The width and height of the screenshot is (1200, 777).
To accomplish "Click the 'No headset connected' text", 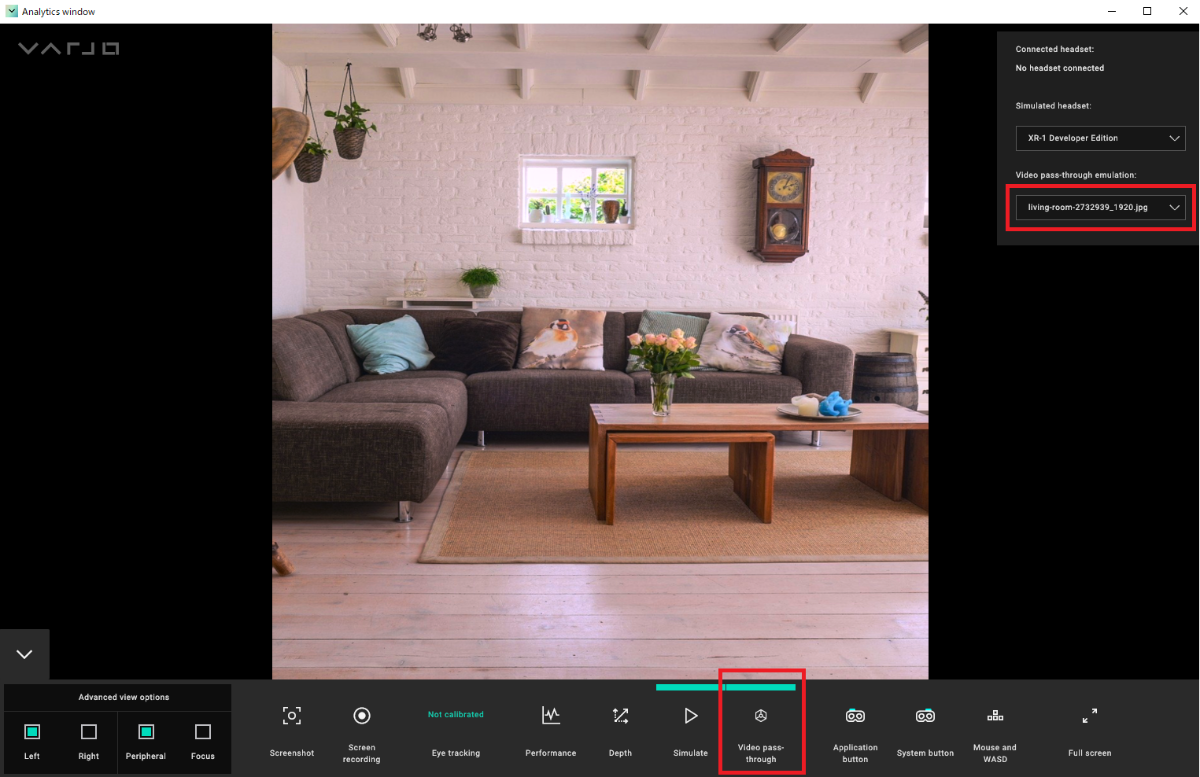I will click(1060, 68).
